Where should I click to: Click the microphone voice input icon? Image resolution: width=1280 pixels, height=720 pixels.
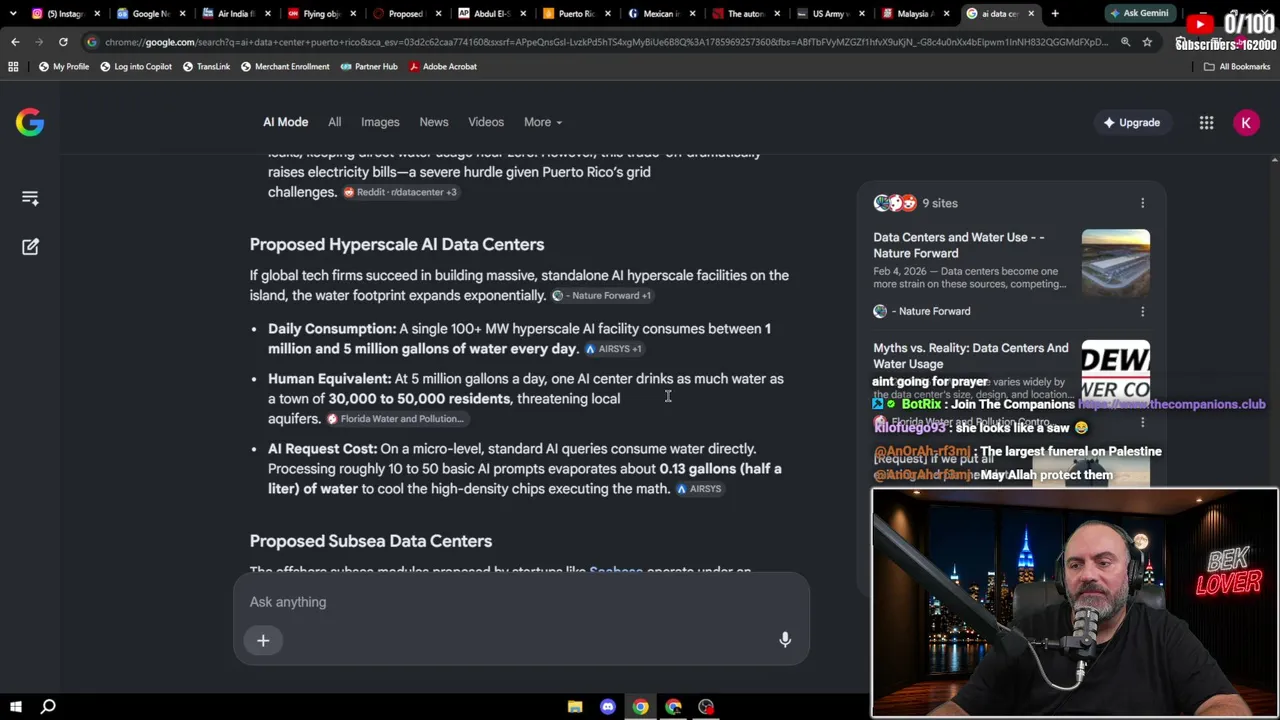[x=785, y=639]
